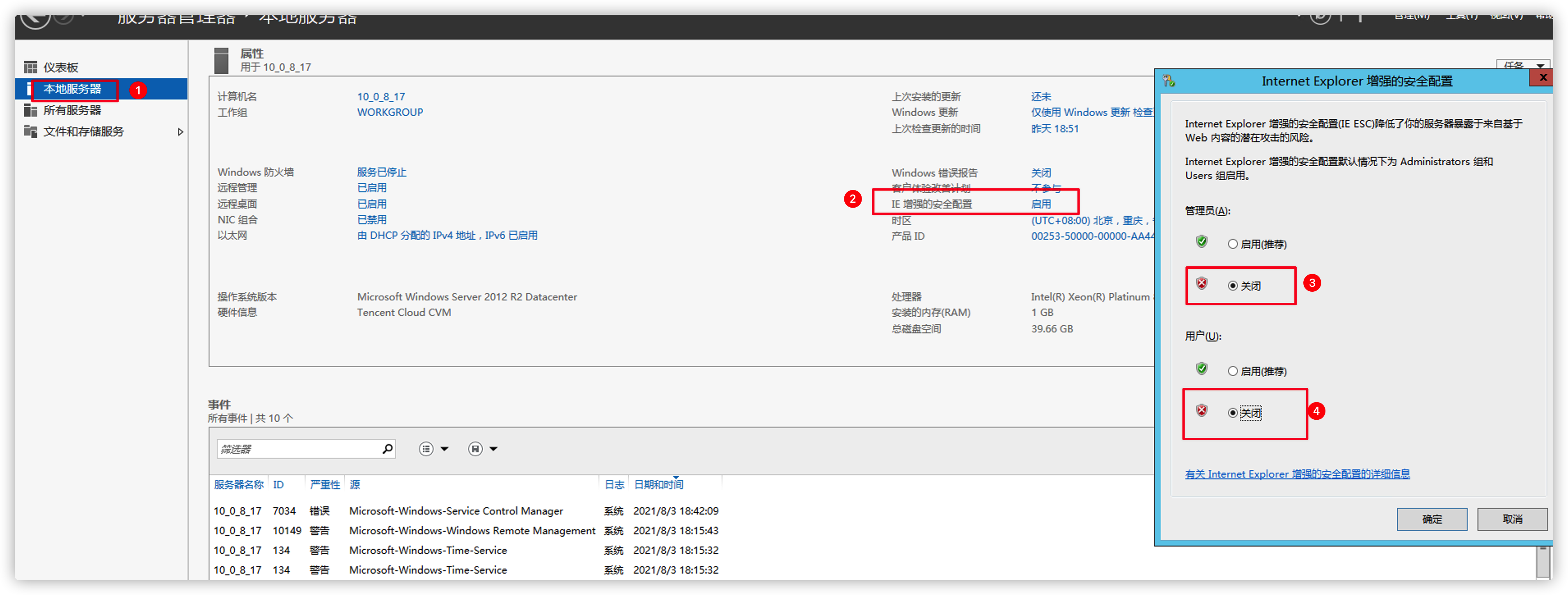The width and height of the screenshot is (1568, 595).
Task: Click the list-view filter icon in 事件 events
Action: [x=426, y=449]
